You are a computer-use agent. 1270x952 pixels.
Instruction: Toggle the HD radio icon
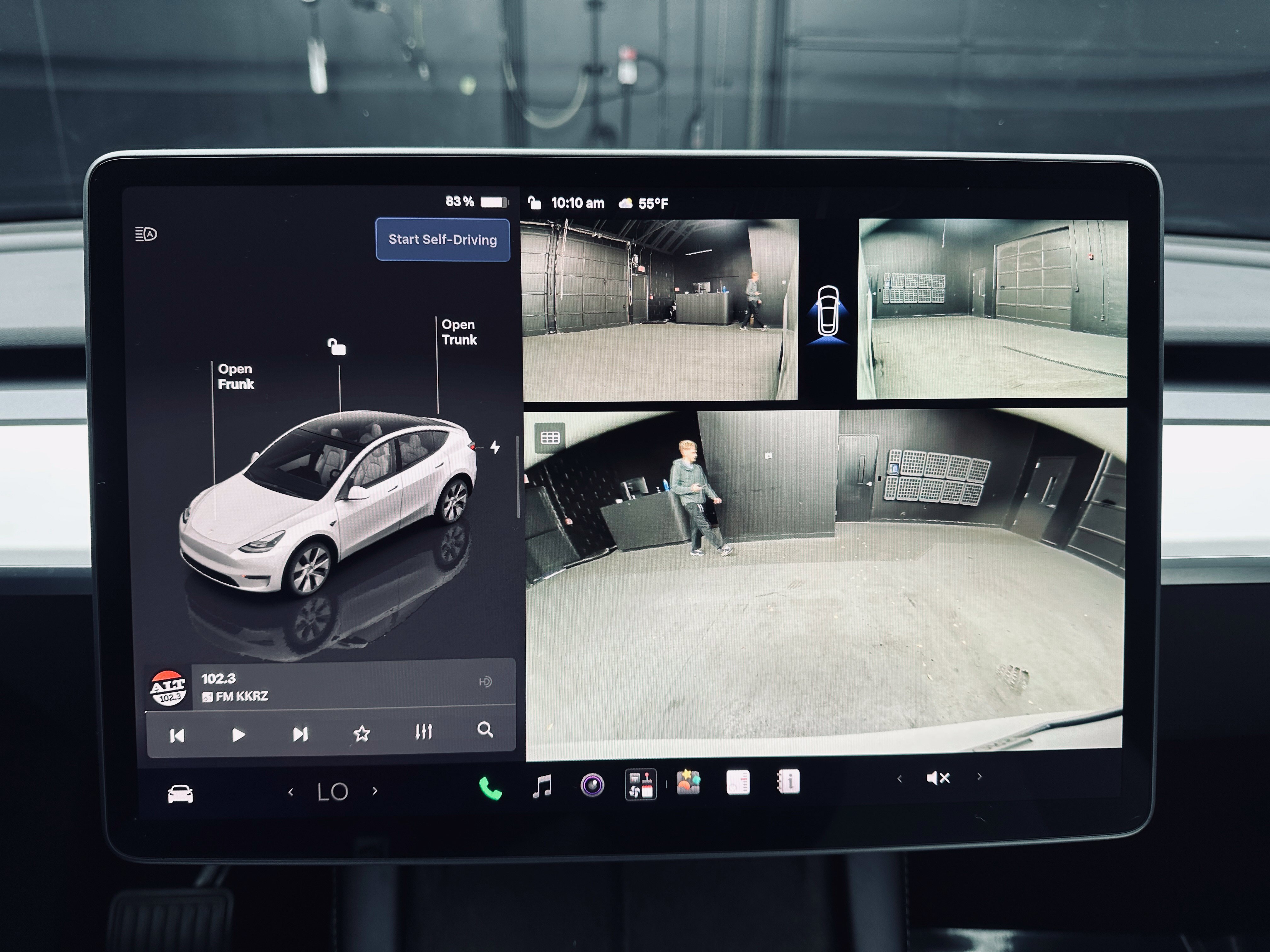485,682
